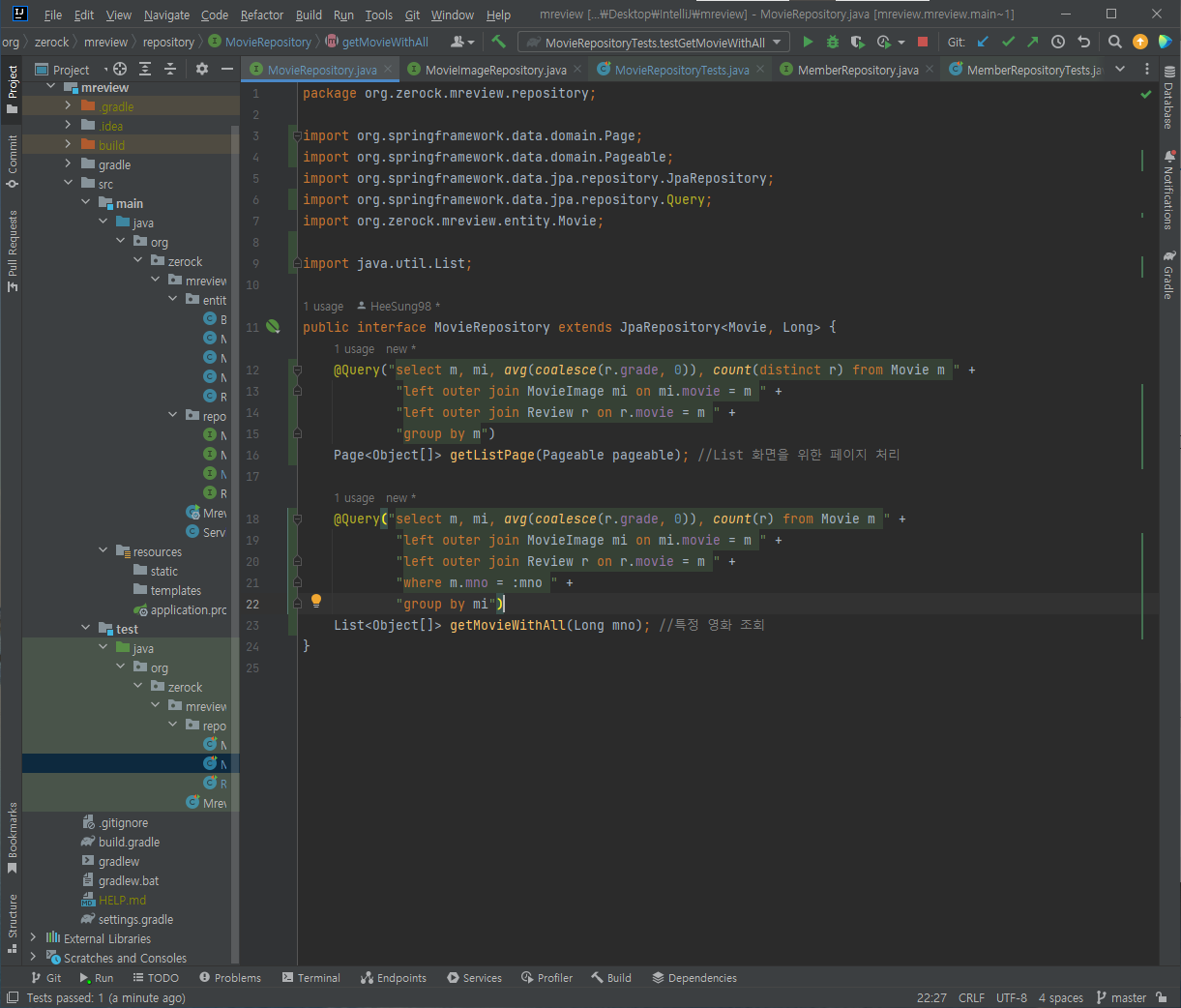The height and width of the screenshot is (1008, 1181).
Task: Push commits with green arrow icon
Action: click(x=1033, y=42)
